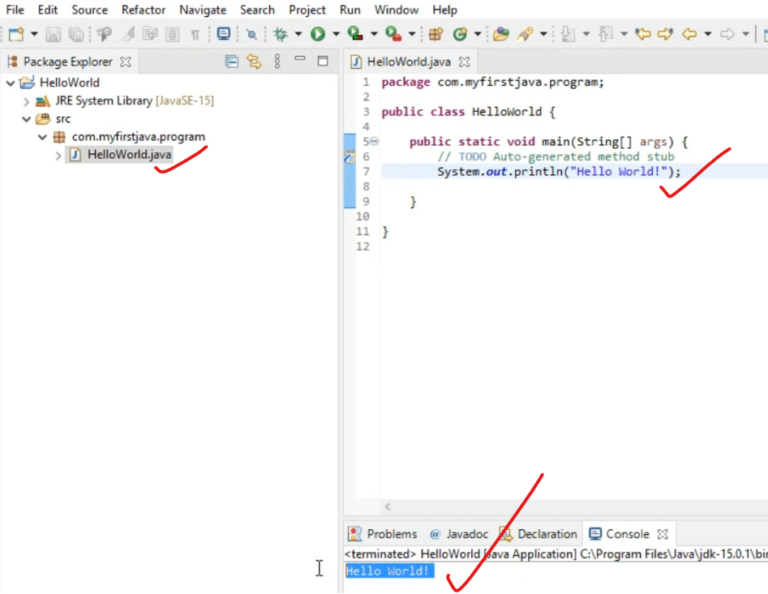Open the External Tools dropdown arrow
The height and width of the screenshot is (594, 768).
pos(411,34)
